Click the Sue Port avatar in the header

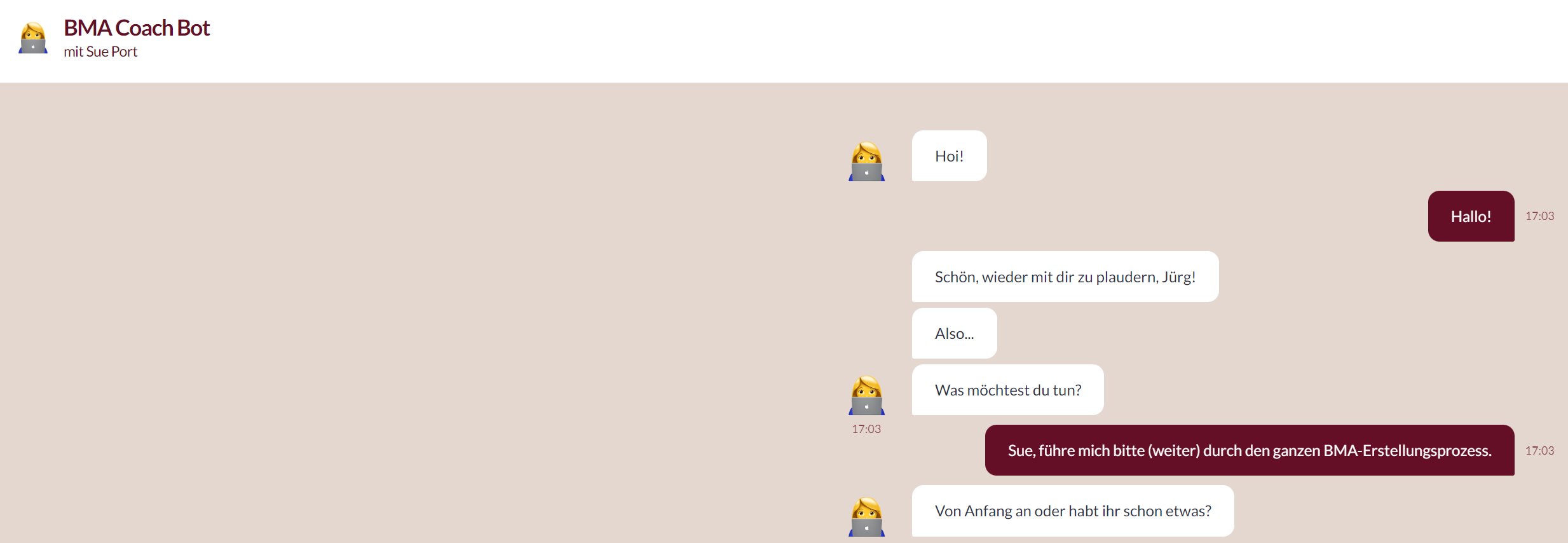[x=33, y=38]
